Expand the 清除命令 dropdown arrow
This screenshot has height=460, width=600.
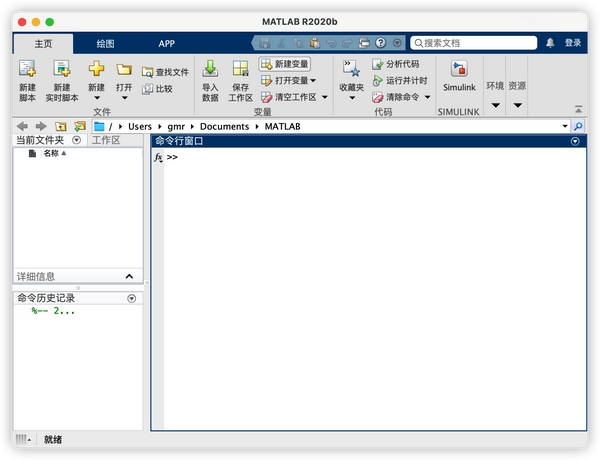427,97
